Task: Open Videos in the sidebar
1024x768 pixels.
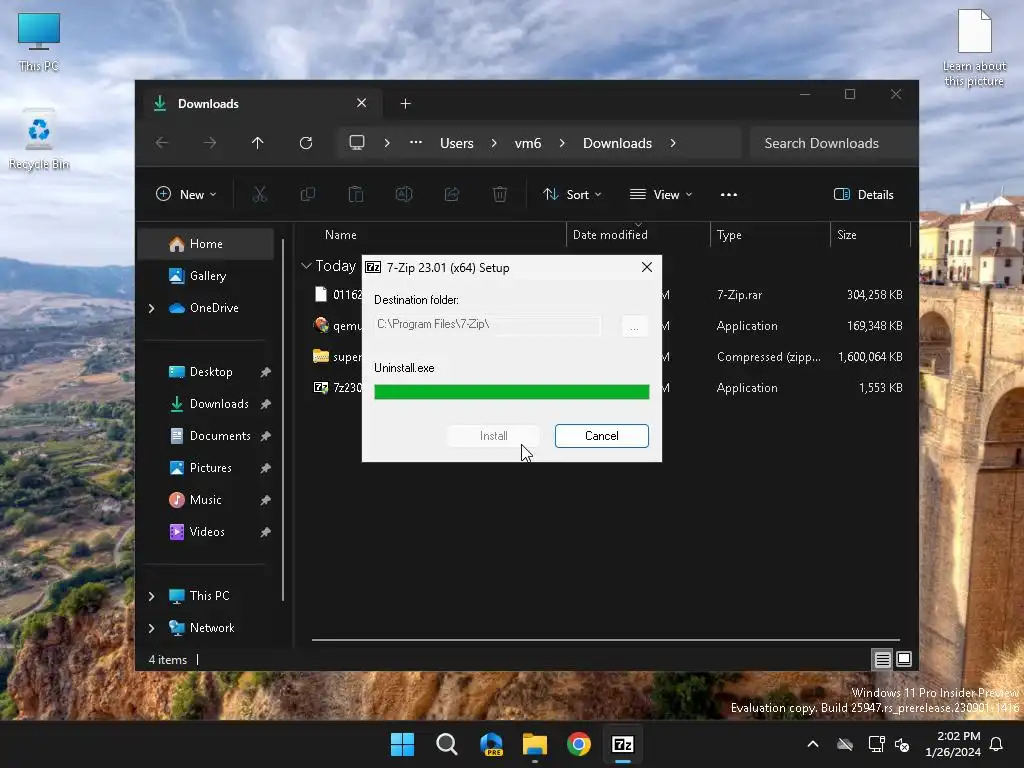Action: 207,532
